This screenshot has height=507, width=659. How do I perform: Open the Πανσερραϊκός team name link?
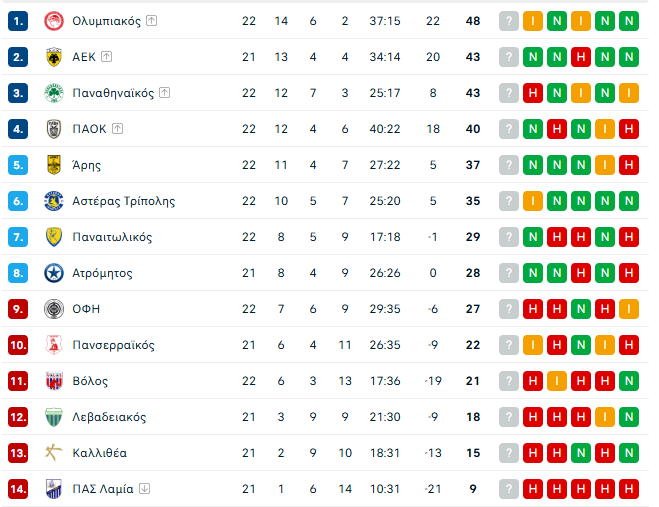113,345
